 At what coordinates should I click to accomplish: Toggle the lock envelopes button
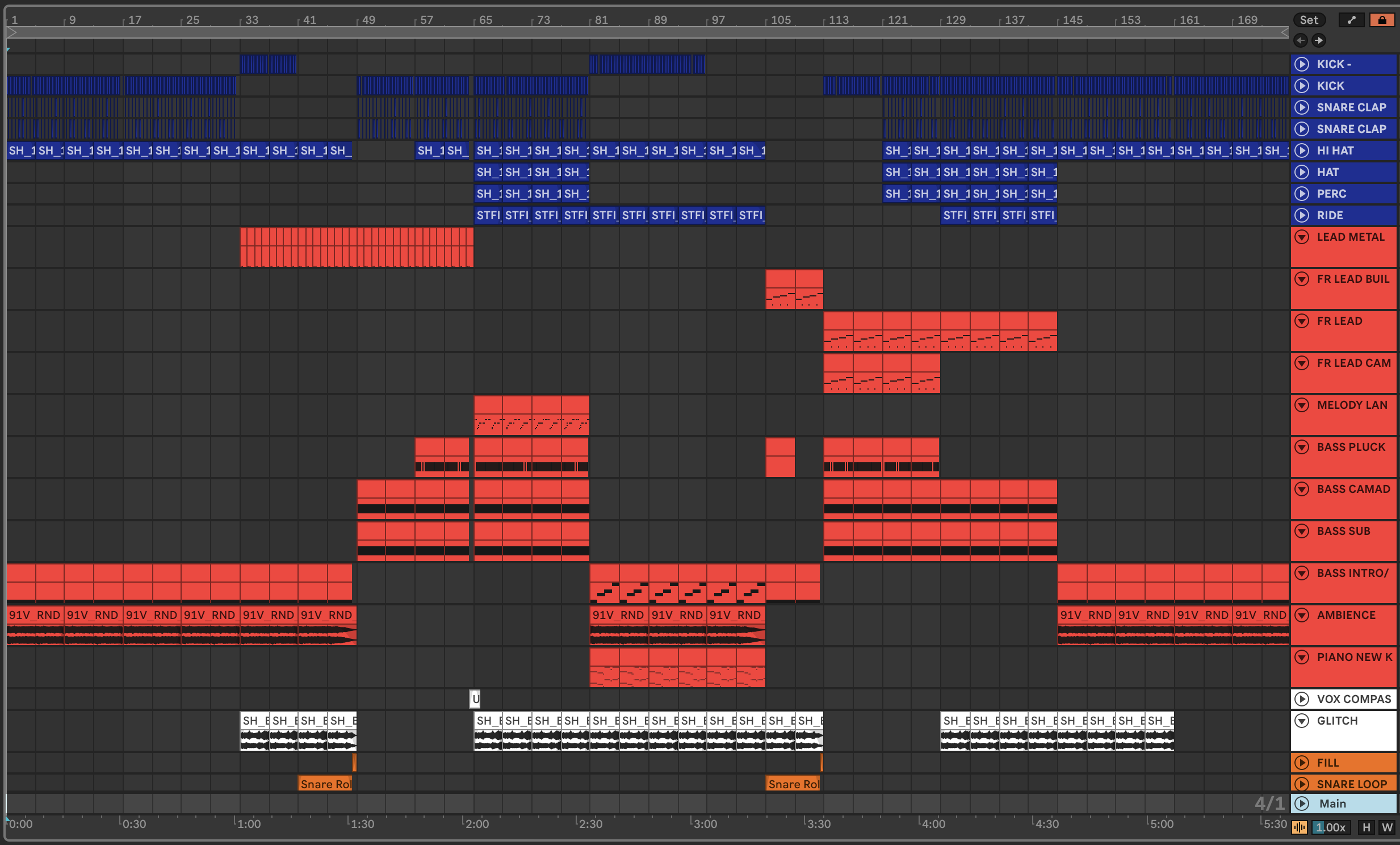(1382, 20)
